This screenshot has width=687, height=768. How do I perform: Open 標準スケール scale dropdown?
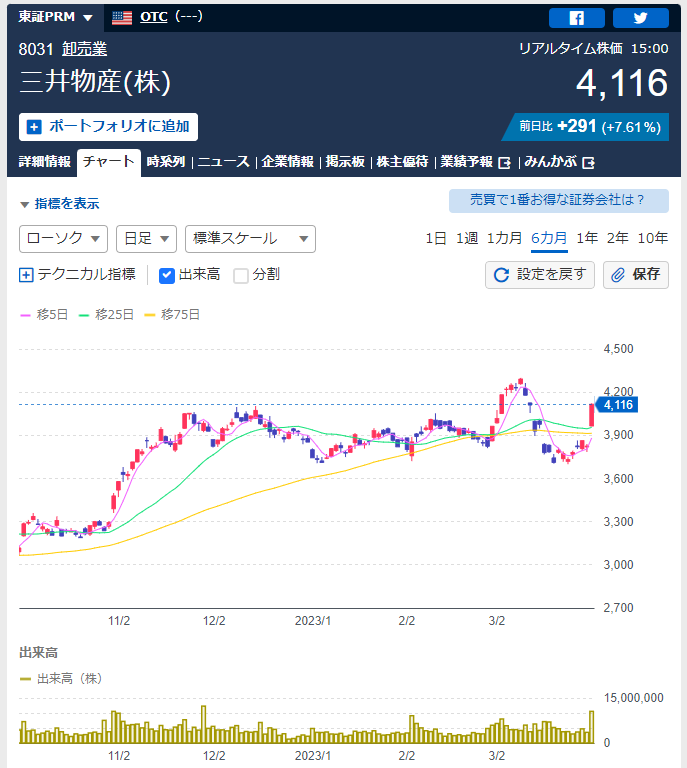pyautogui.click(x=250, y=239)
